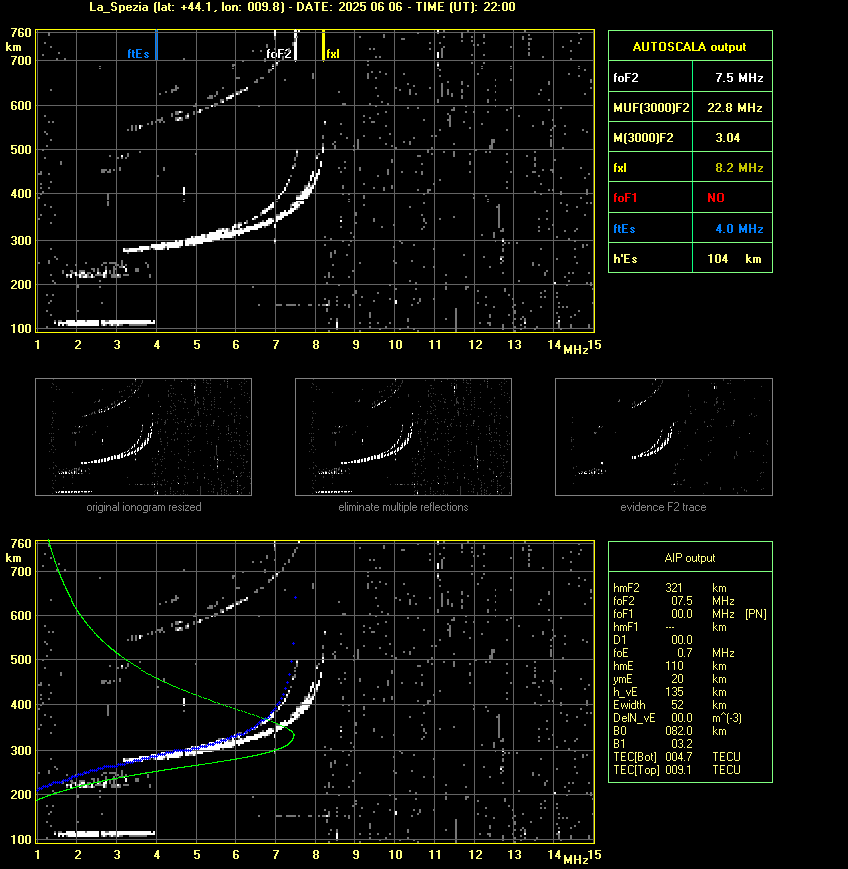Click the fxI 8.2 MHz value
This screenshot has height=869, width=848.
[739, 167]
